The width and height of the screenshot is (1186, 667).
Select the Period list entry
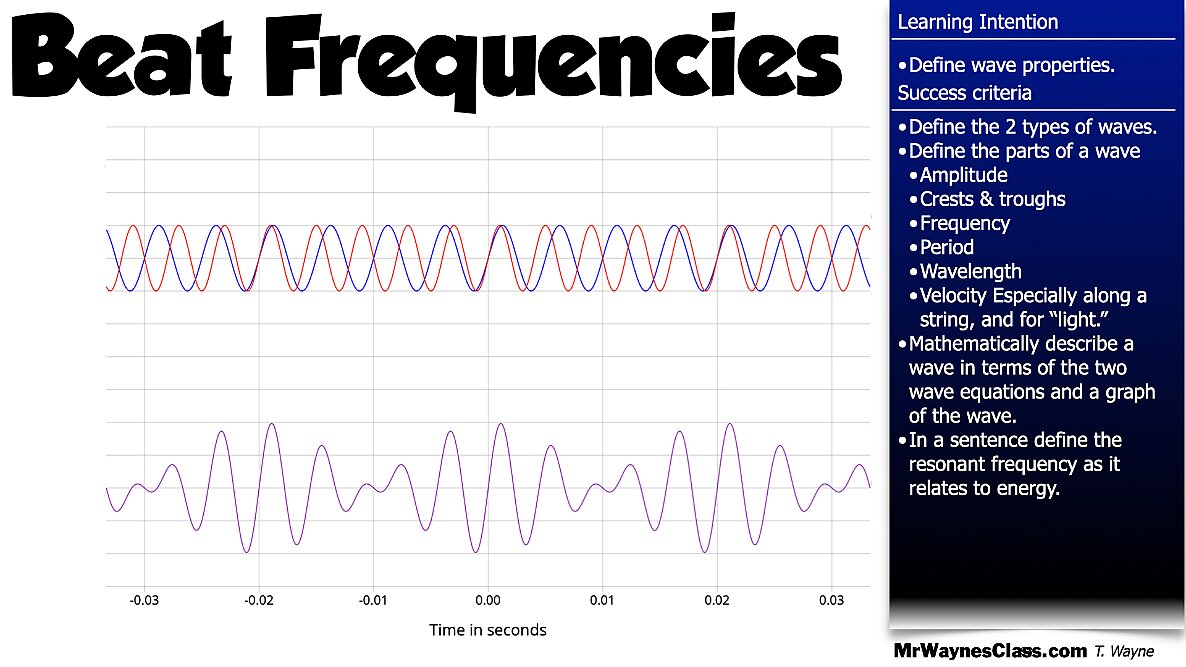tap(946, 247)
